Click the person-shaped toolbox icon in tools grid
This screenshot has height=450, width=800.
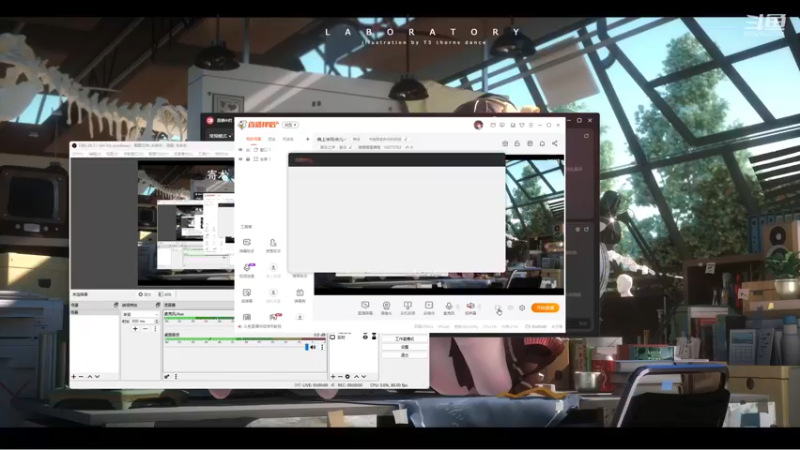(x=273, y=242)
